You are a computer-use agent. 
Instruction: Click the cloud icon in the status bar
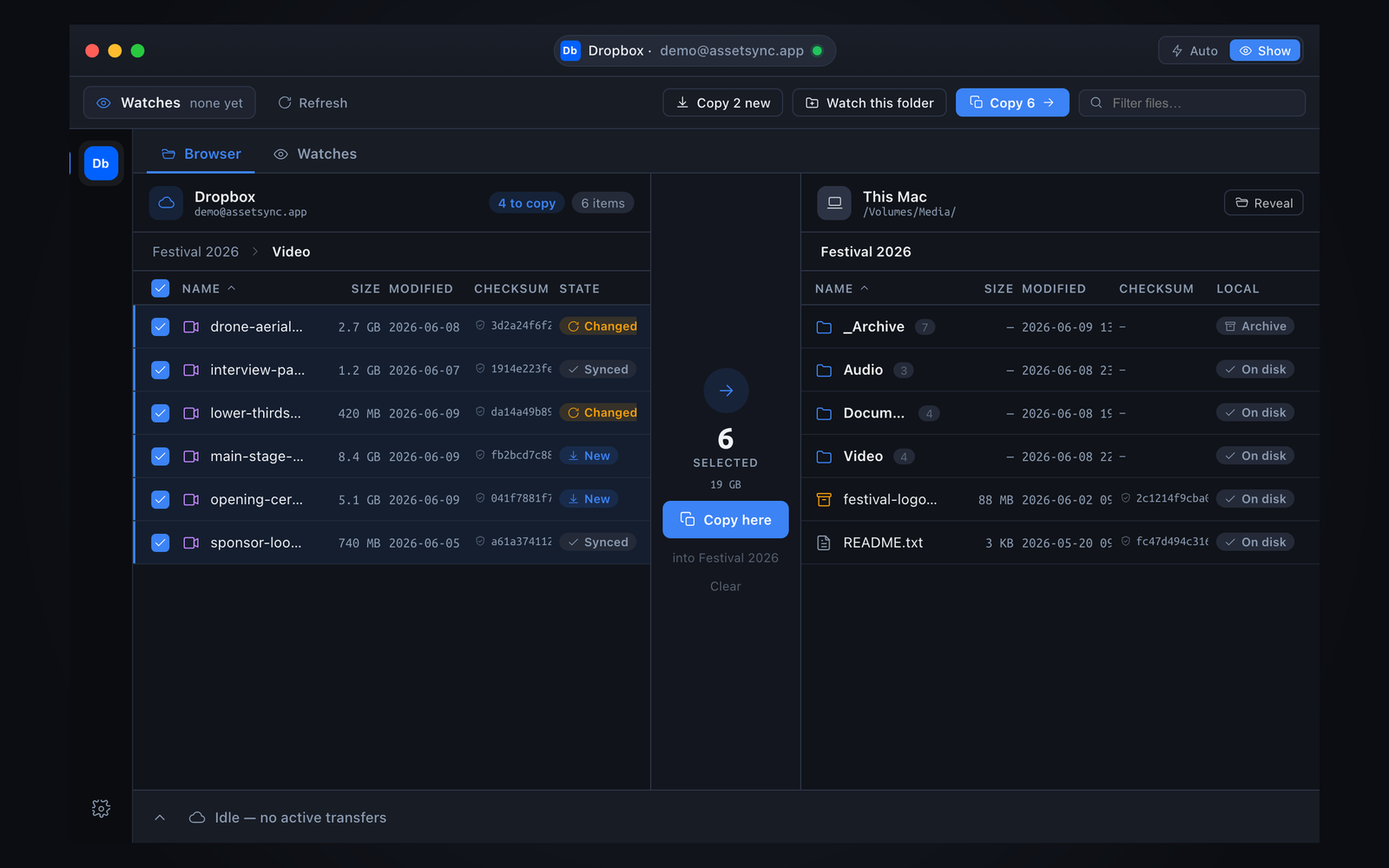(x=197, y=818)
